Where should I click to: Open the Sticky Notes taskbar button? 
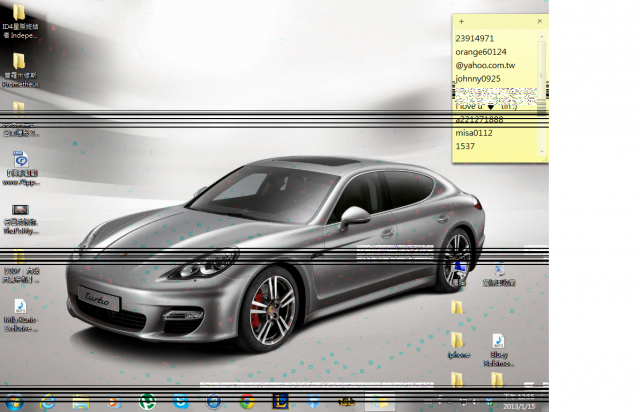tap(380, 402)
